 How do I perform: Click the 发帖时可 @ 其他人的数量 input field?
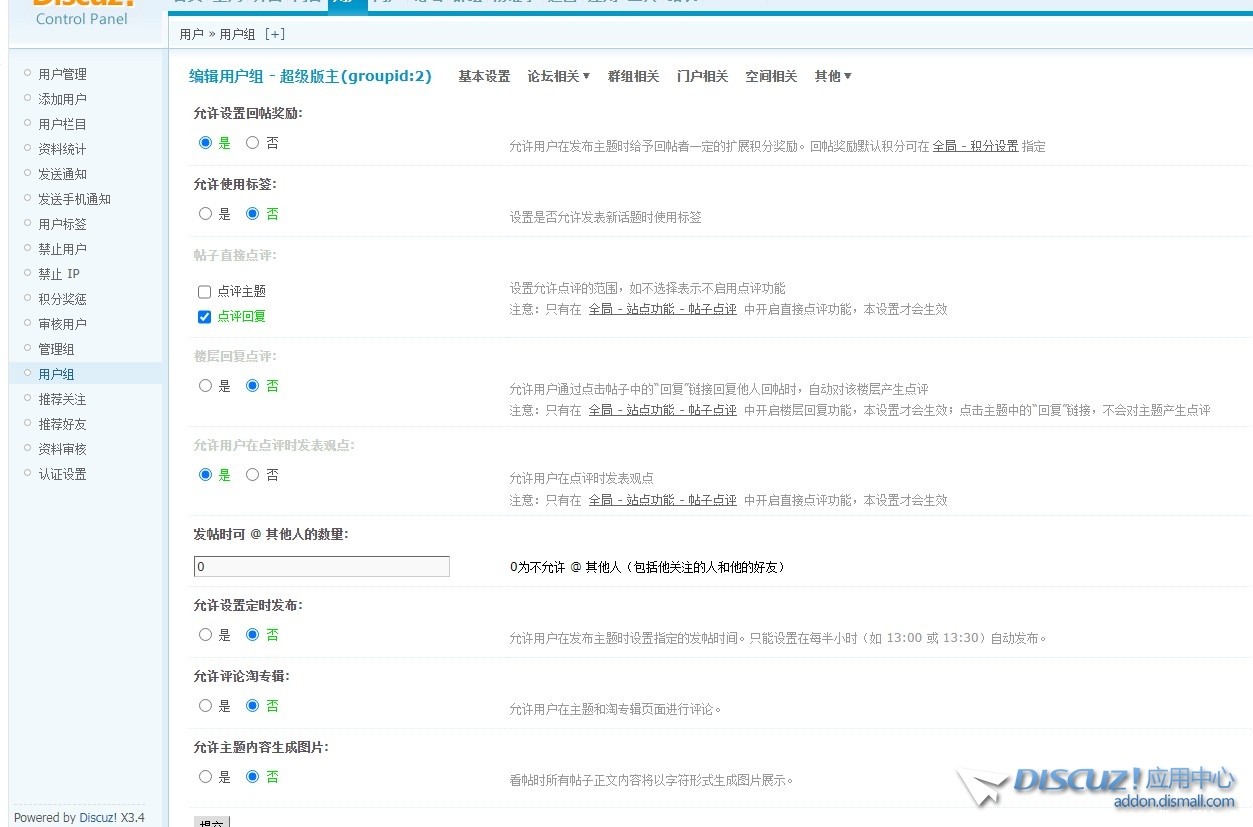tap(321, 567)
